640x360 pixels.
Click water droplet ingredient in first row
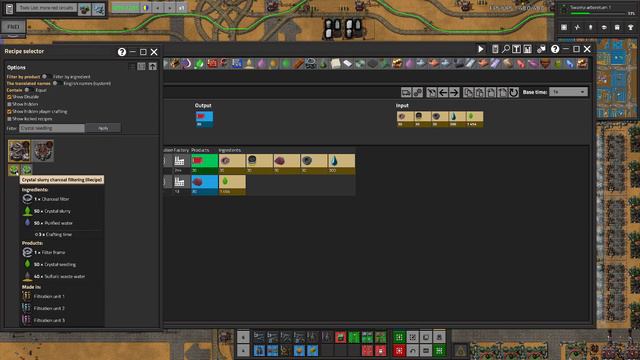(341, 164)
